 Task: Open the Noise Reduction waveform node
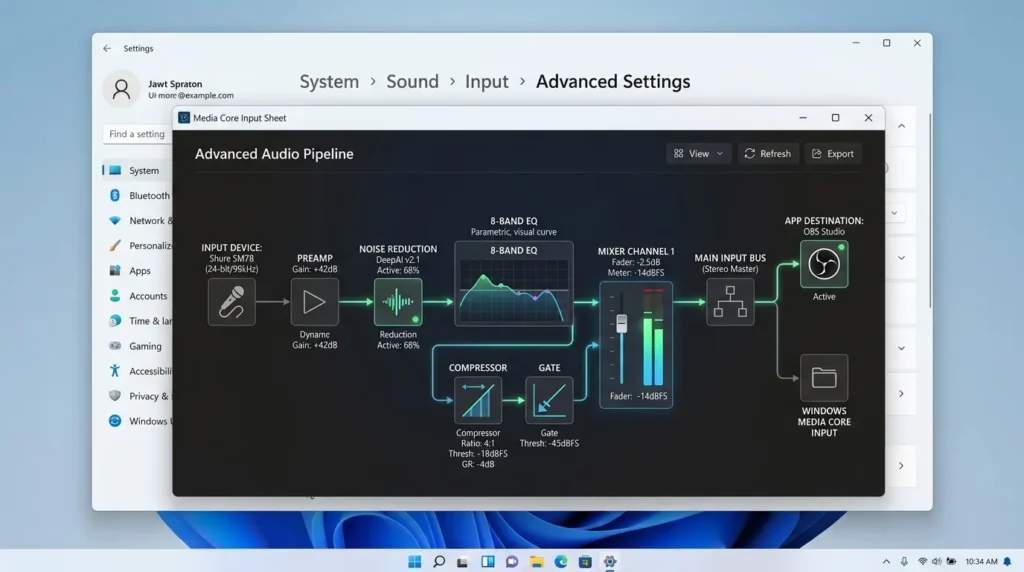tap(398, 302)
